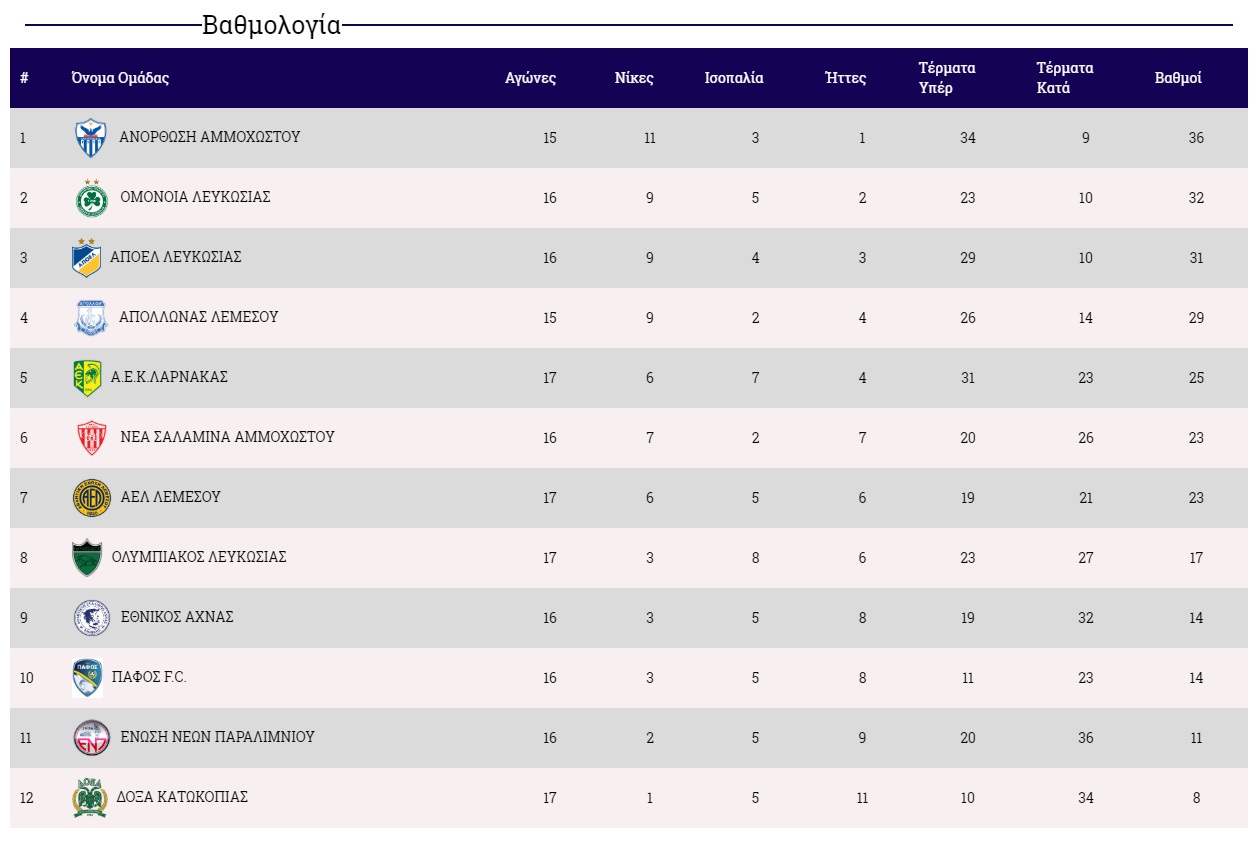Click the Pafos F.C. team logo
This screenshot has width=1251, height=849.
pyautogui.click(x=87, y=678)
